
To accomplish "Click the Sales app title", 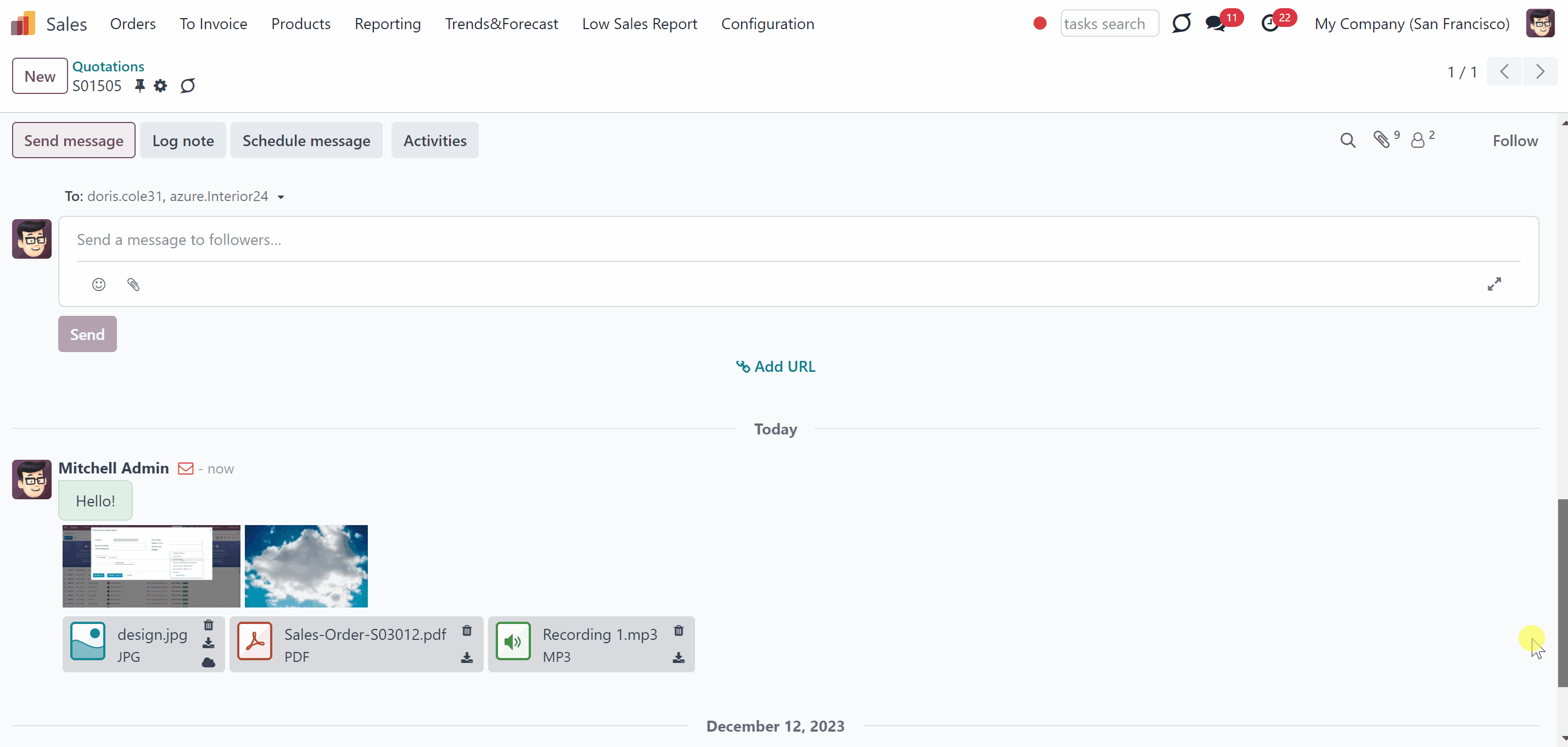I will [x=66, y=24].
